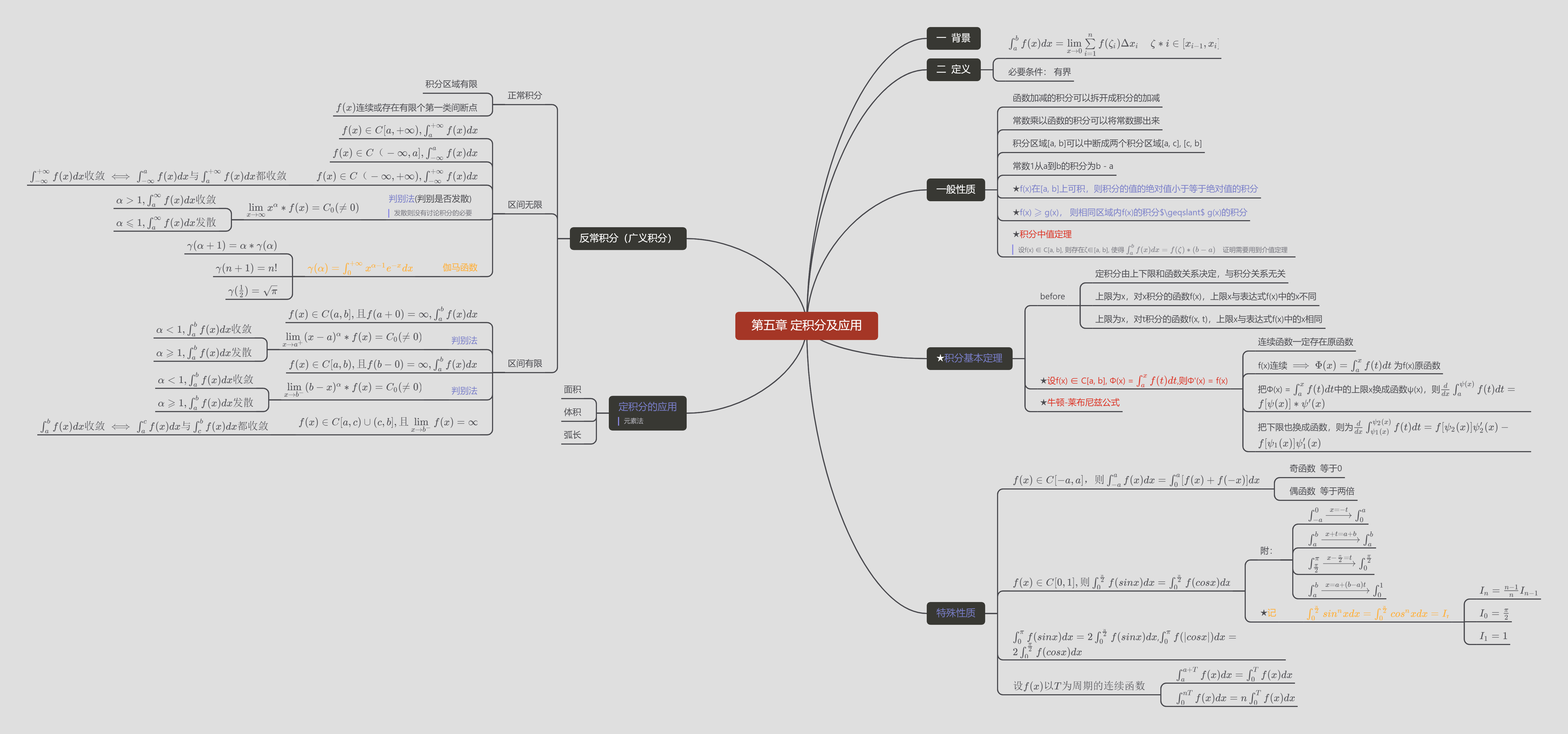Select the 必要条件: 有界 subtopic

(x=1039, y=72)
